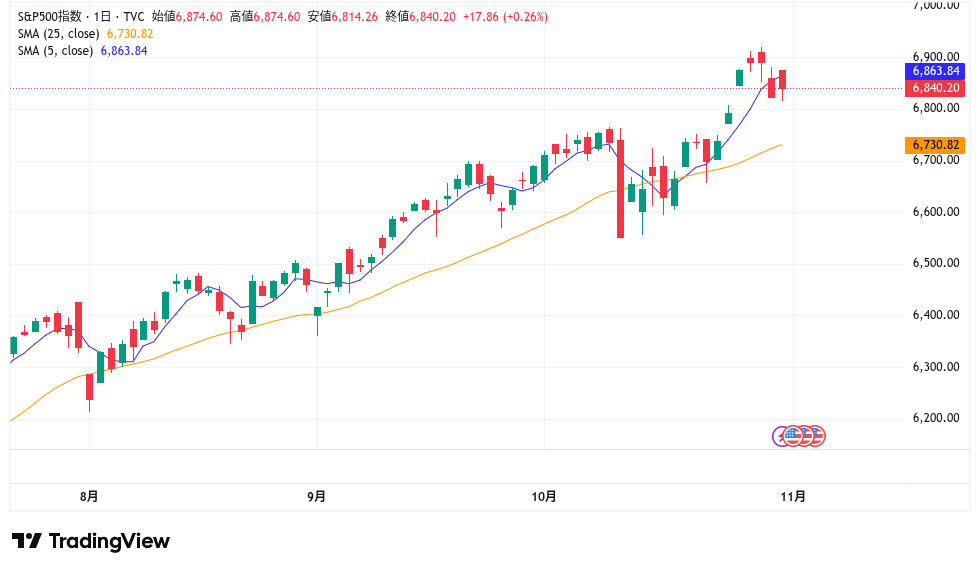This screenshot has width=980, height=571.
Task: Click the red 6,840.20 last price tag
Action: (936, 88)
